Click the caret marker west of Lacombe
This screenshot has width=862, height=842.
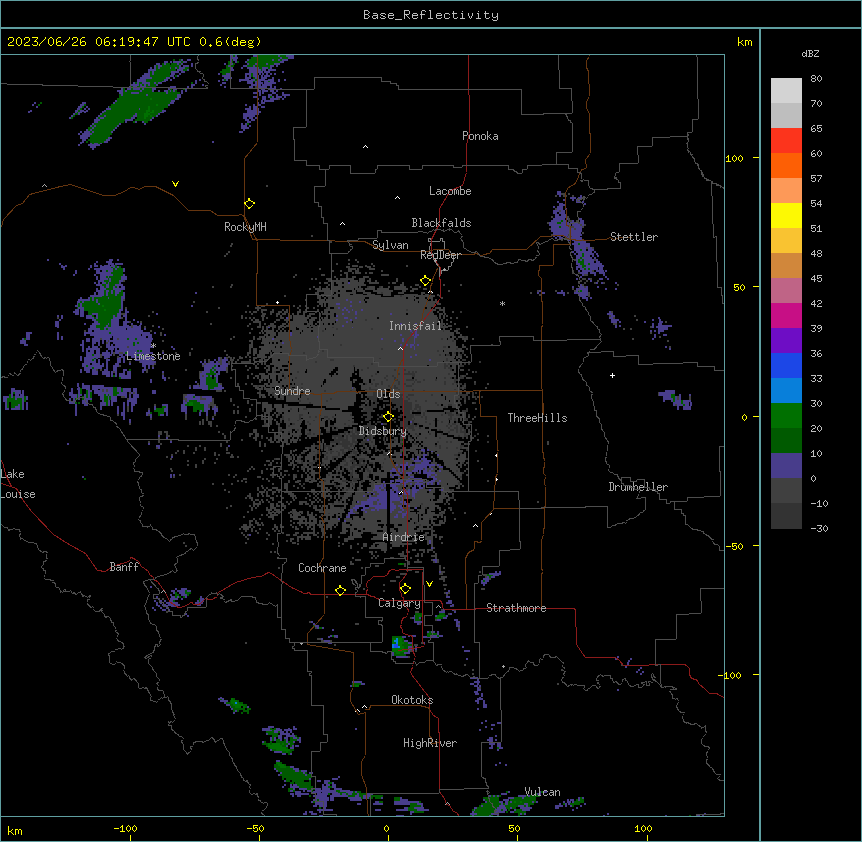coord(397,198)
